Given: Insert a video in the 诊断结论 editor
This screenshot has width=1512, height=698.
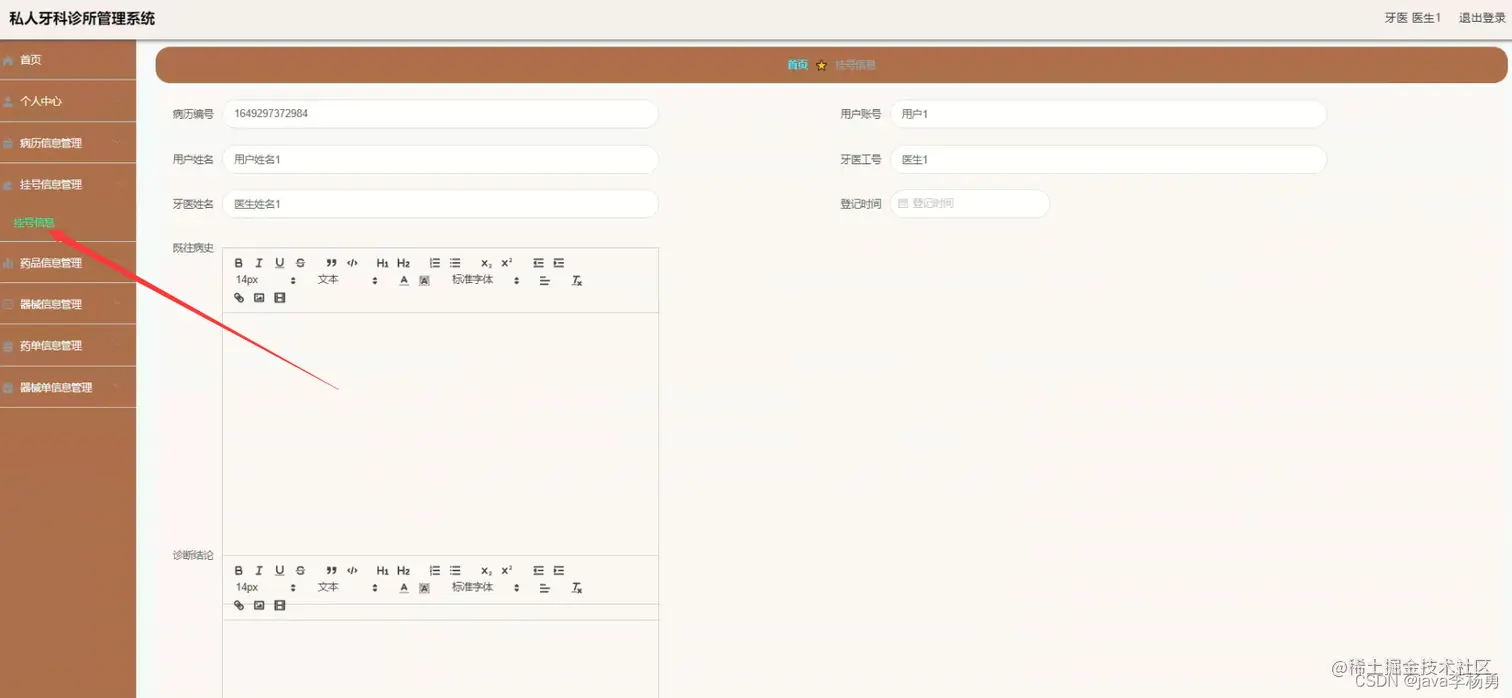Looking at the screenshot, I should pyautogui.click(x=280, y=605).
